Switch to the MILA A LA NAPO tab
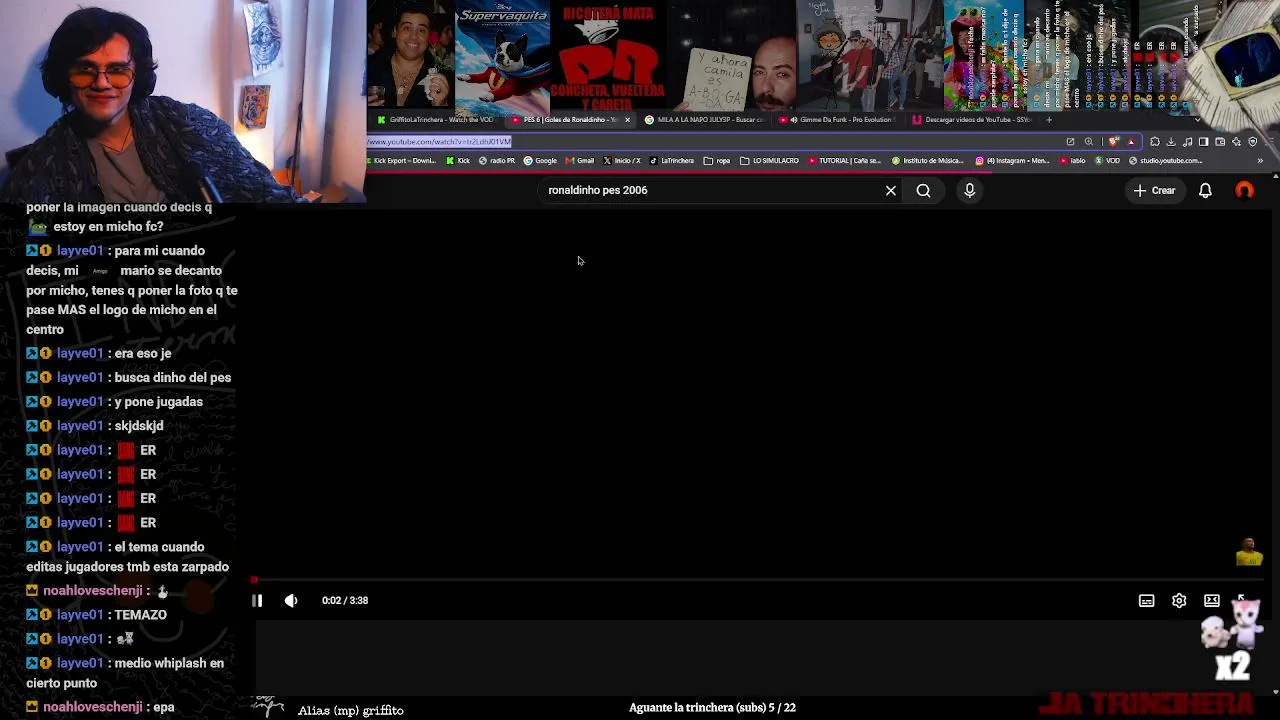 (x=704, y=120)
